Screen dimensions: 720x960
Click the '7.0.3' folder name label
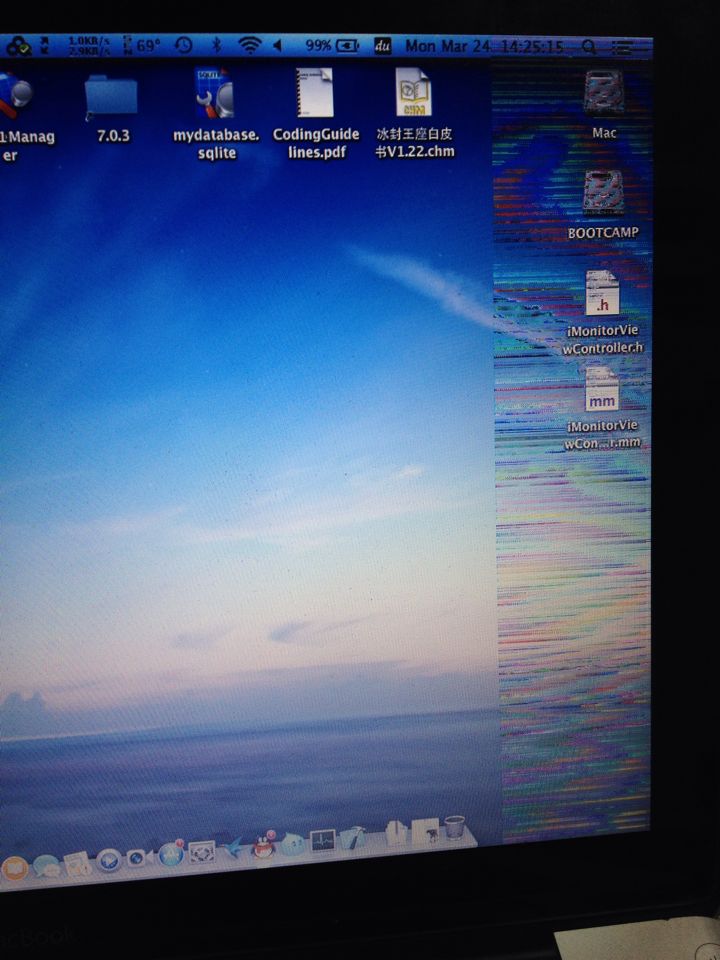pyautogui.click(x=113, y=136)
